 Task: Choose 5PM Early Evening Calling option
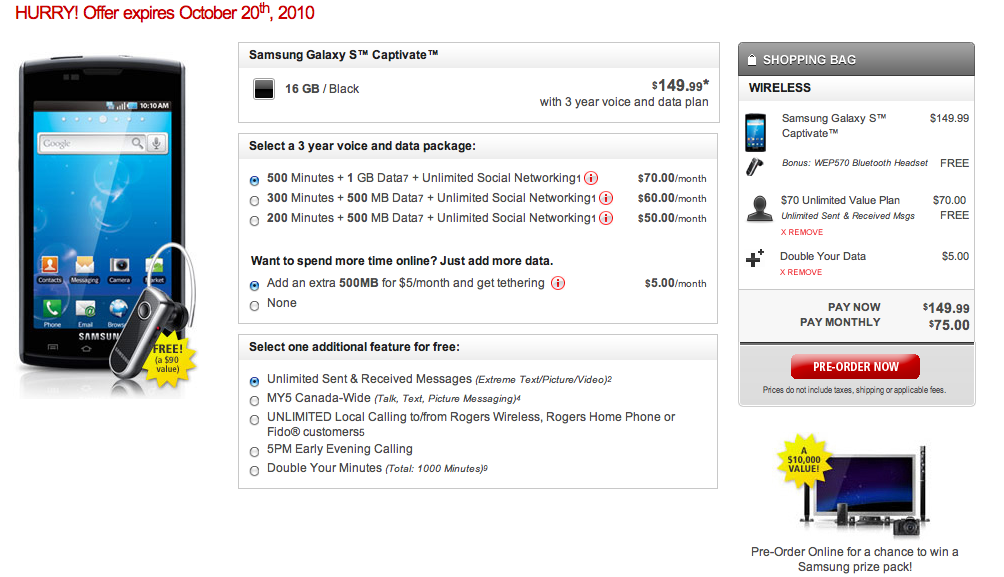pos(255,450)
